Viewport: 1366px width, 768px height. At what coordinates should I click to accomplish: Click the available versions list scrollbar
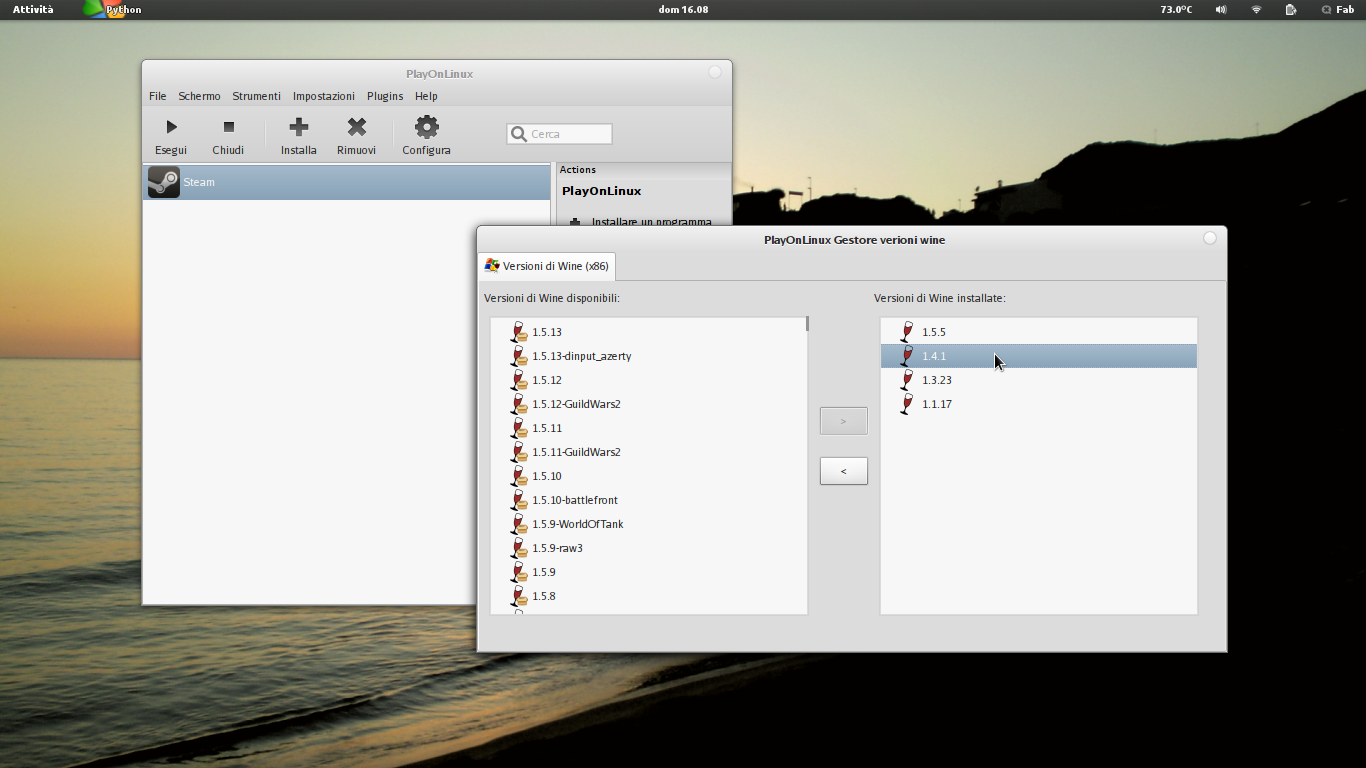(807, 324)
